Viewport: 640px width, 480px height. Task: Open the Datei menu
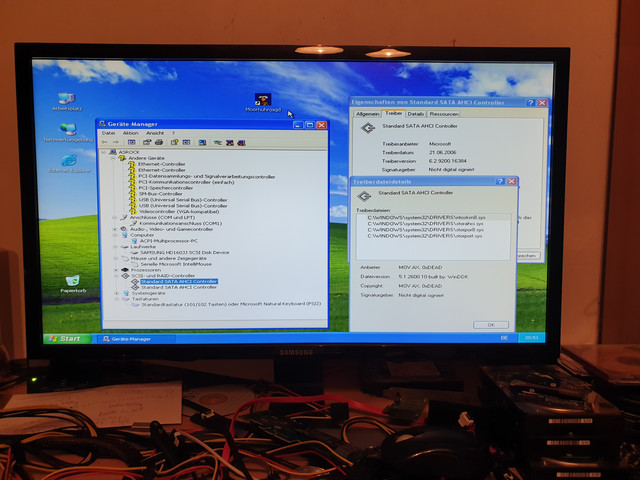[109, 133]
